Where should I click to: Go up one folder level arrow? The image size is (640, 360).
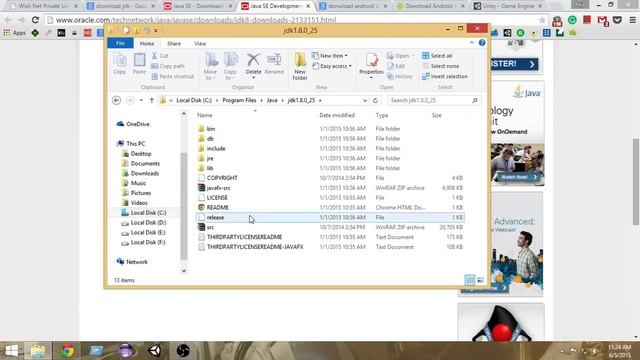pos(151,100)
